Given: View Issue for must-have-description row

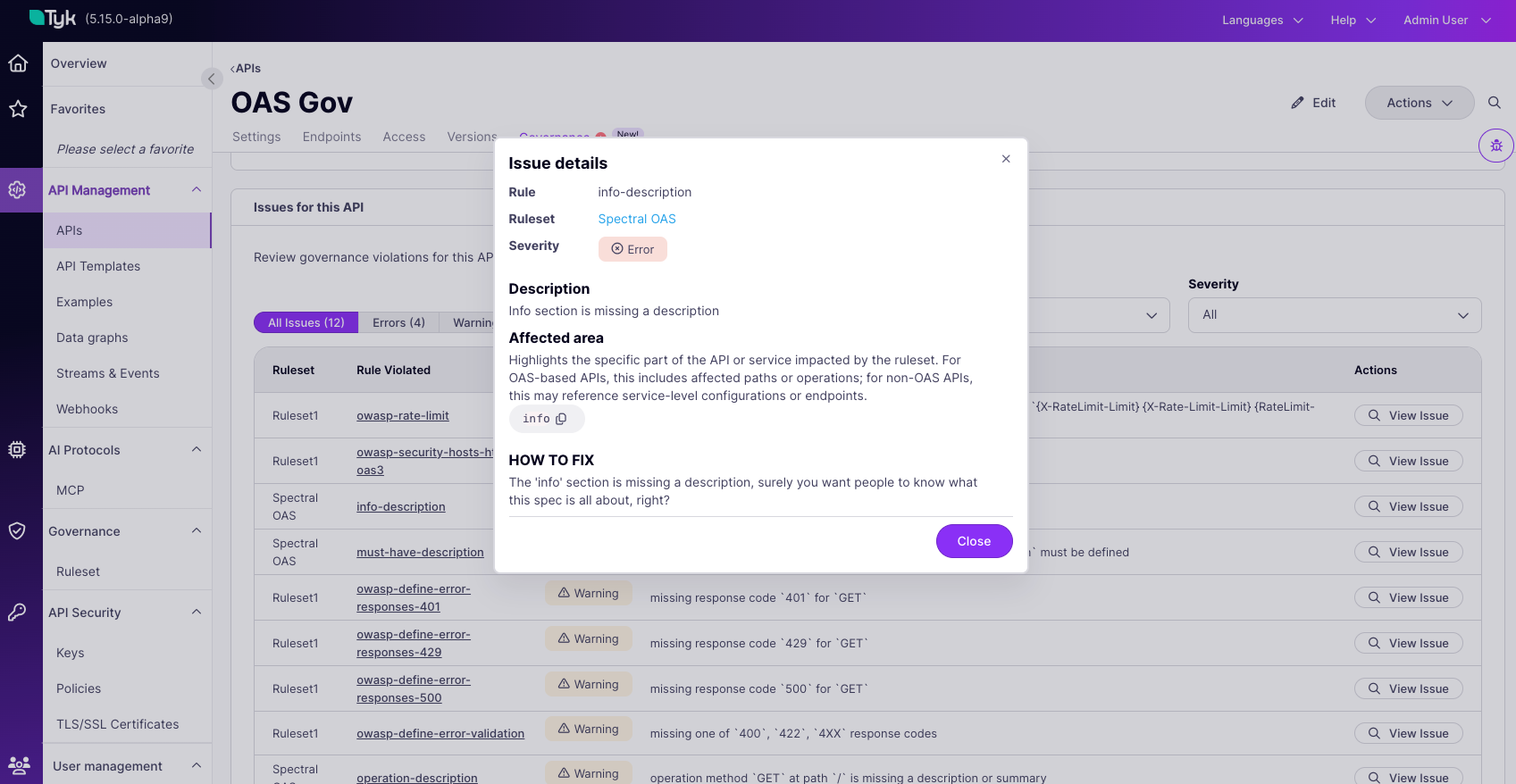Looking at the screenshot, I should (x=1409, y=552).
